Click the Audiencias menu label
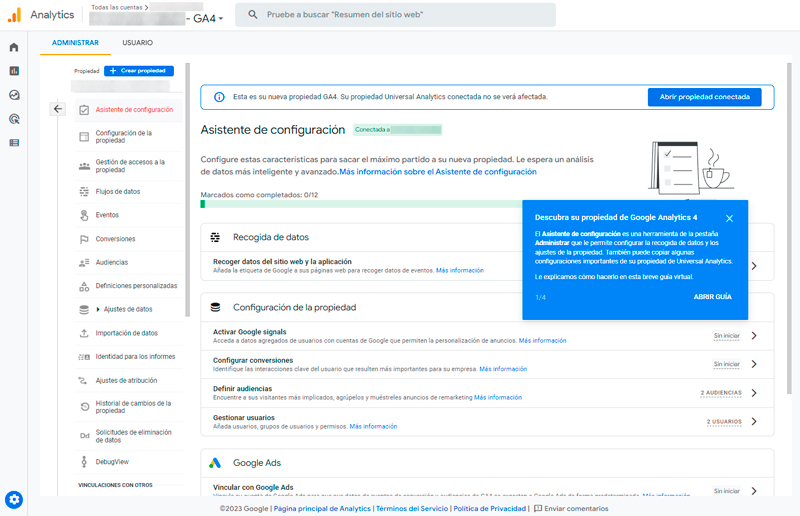Viewport: 800px width, 516px height. (112, 262)
